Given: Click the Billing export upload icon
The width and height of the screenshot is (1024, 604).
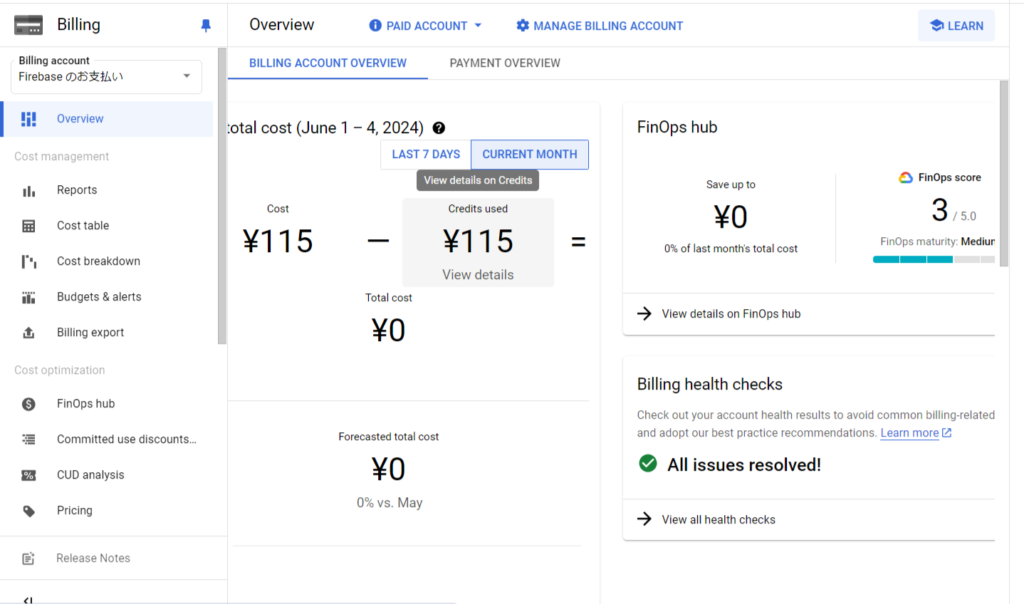Looking at the screenshot, I should [28, 333].
